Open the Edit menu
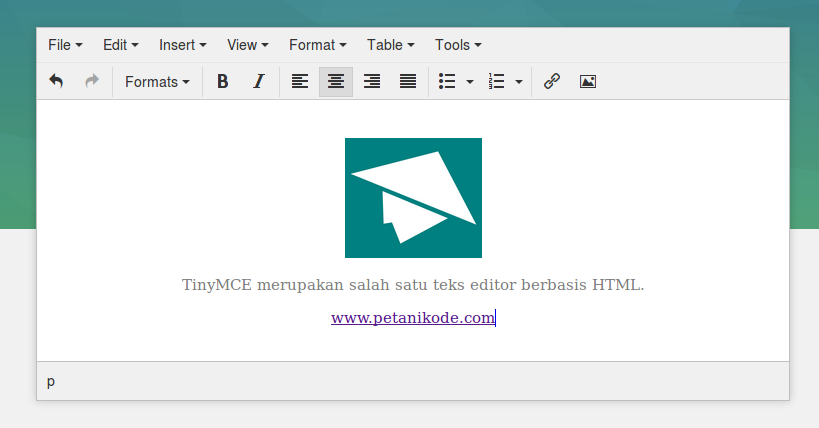Viewport: 819px width, 428px height. [121, 45]
